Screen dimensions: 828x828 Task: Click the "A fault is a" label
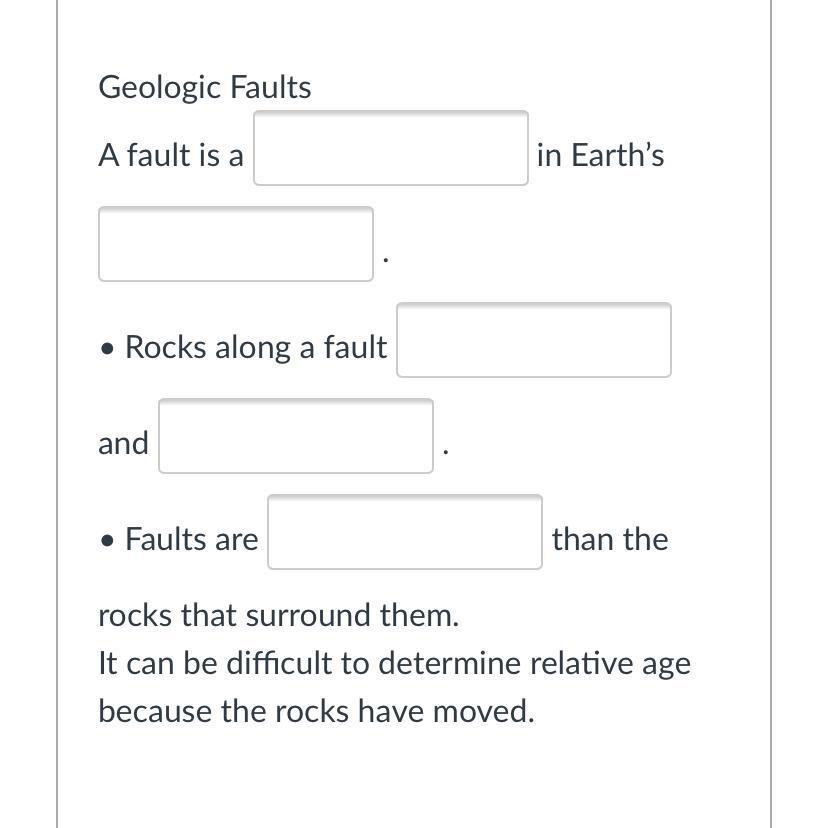point(170,156)
